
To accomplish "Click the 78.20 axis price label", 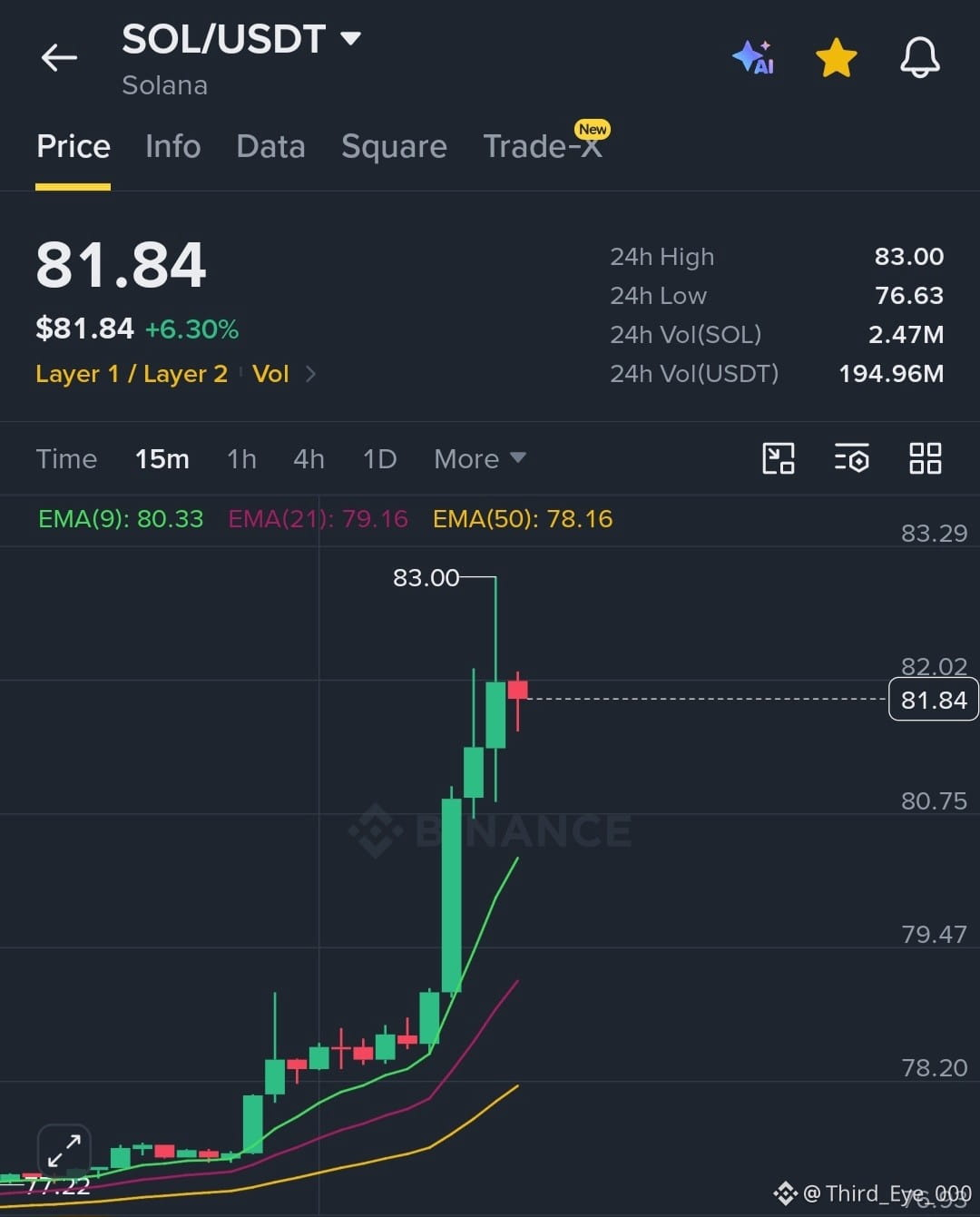I will pos(934,1068).
